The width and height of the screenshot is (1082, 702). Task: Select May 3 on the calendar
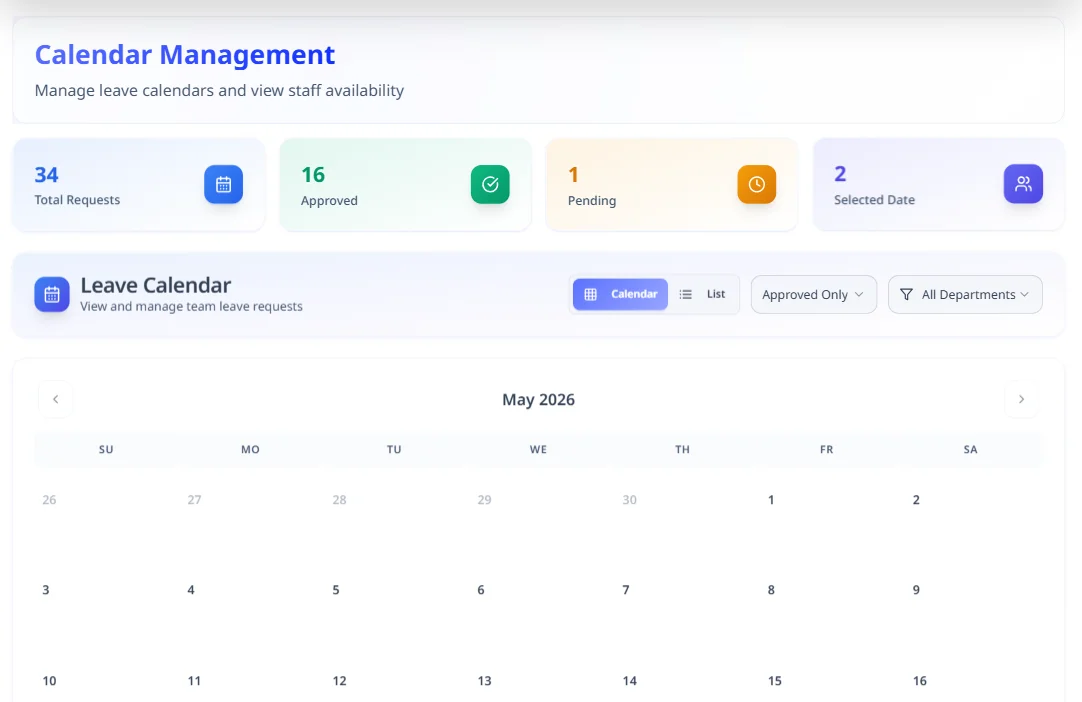tap(46, 590)
